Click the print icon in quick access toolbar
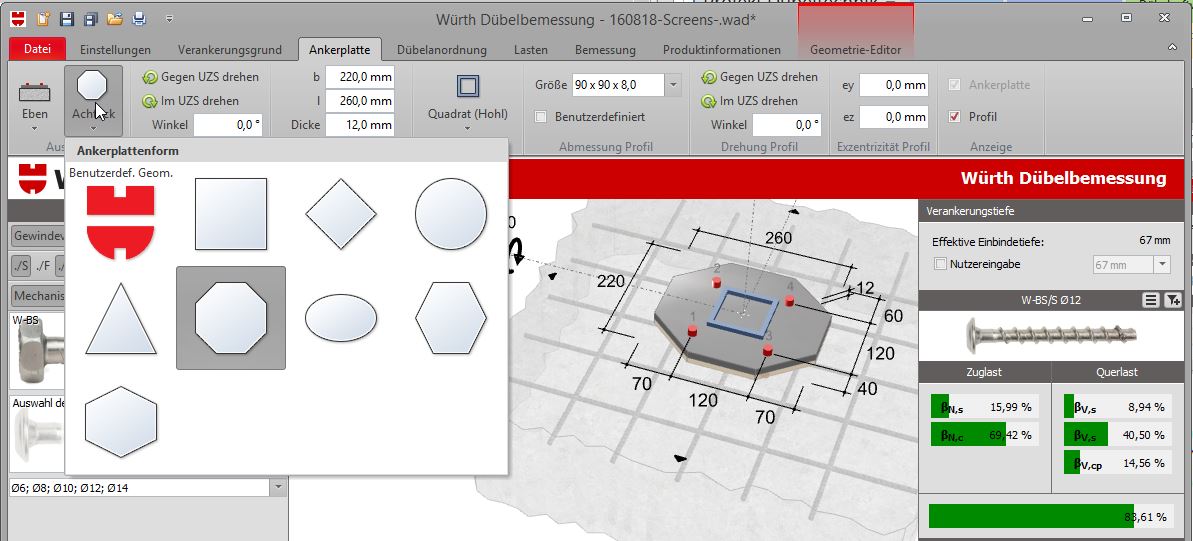 138,18
